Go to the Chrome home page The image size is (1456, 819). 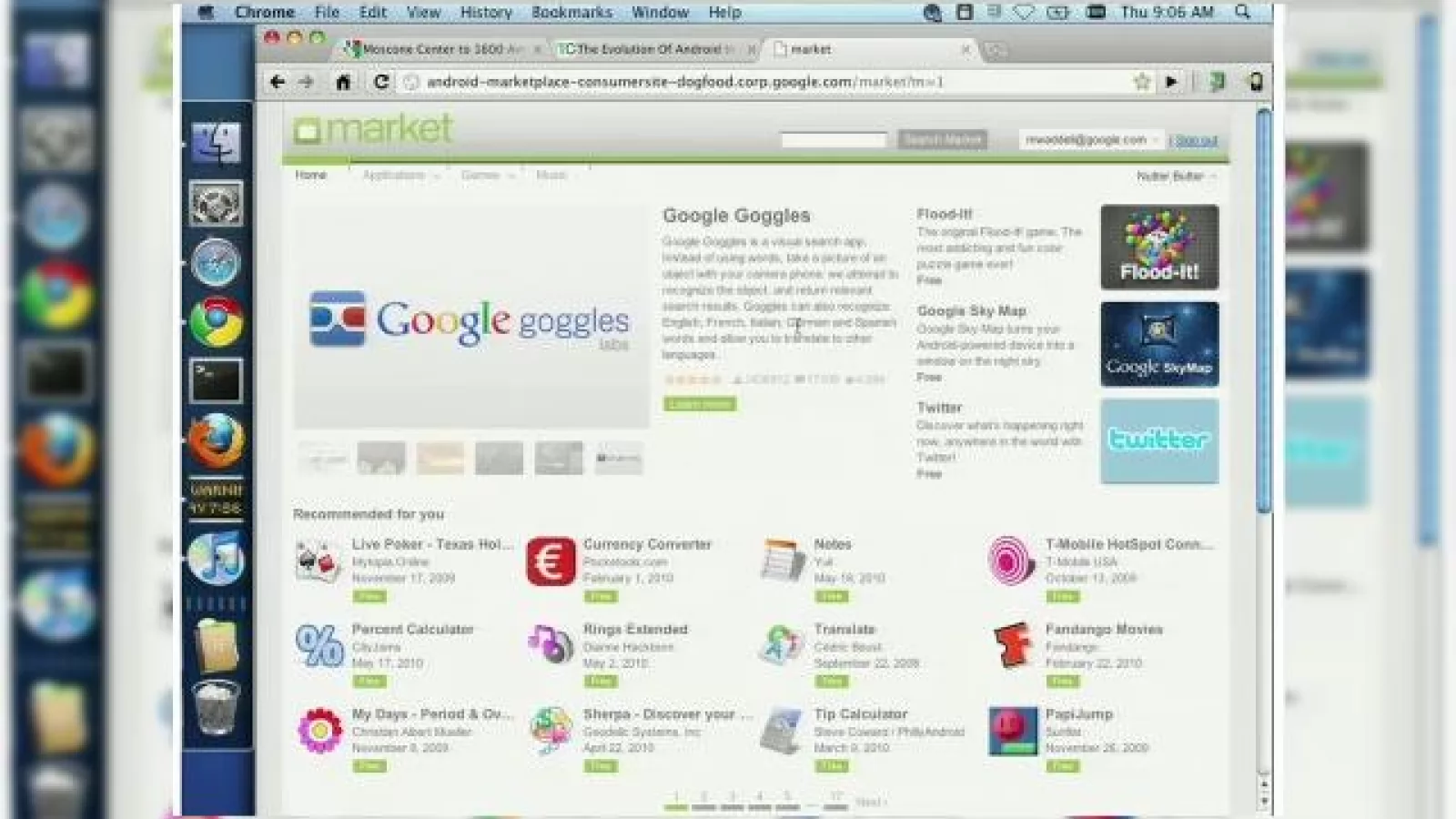343,82
